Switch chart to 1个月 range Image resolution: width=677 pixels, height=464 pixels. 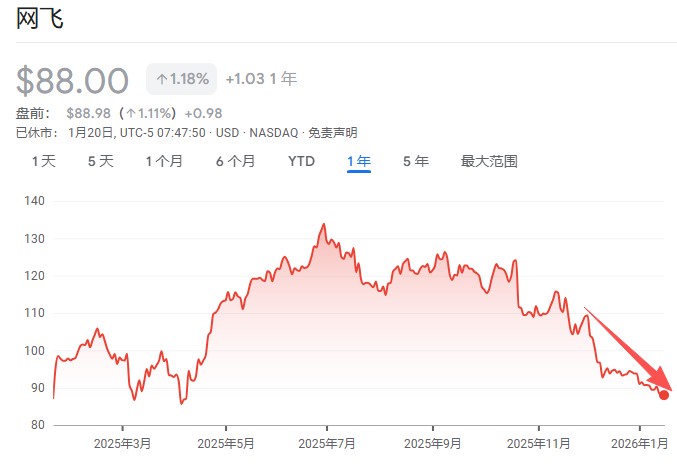click(x=164, y=161)
